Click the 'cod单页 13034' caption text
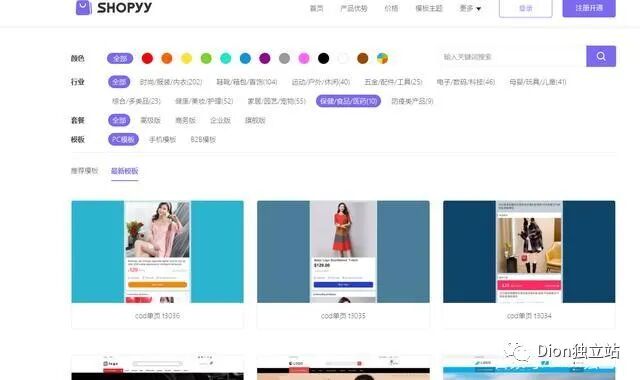 point(529,316)
